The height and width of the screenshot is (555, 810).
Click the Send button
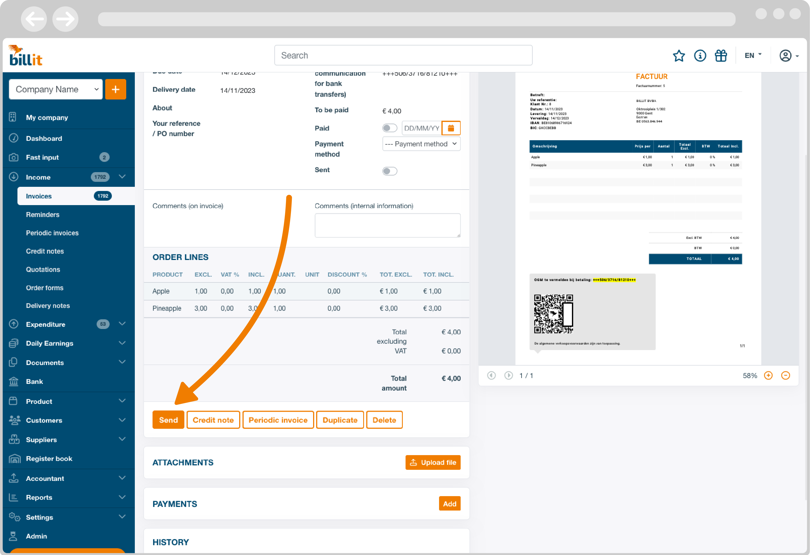pos(168,420)
